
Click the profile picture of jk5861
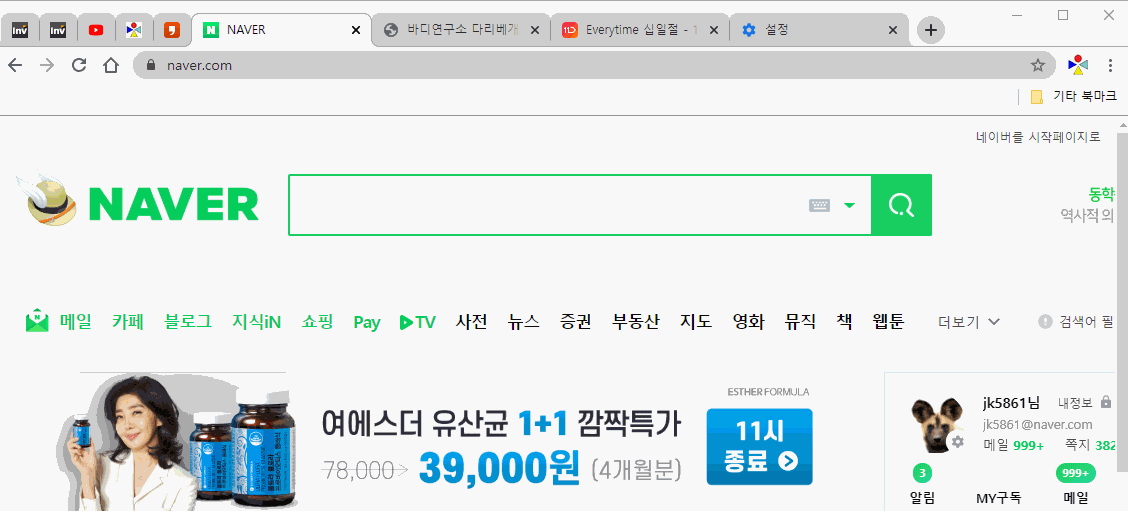937,424
